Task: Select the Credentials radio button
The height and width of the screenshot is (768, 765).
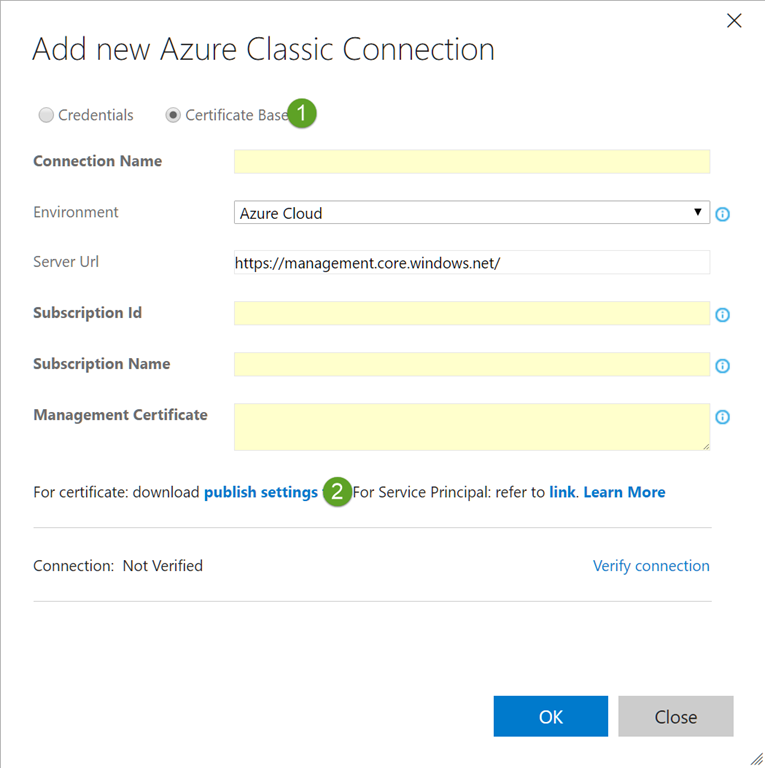Action: pos(46,115)
